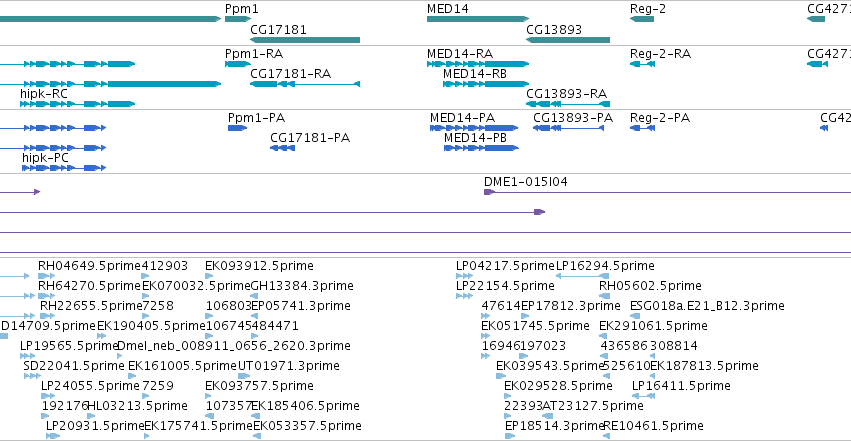The height and width of the screenshot is (441, 851).
Task: Open transcript CG13893-RA
Action: (x=566, y=94)
